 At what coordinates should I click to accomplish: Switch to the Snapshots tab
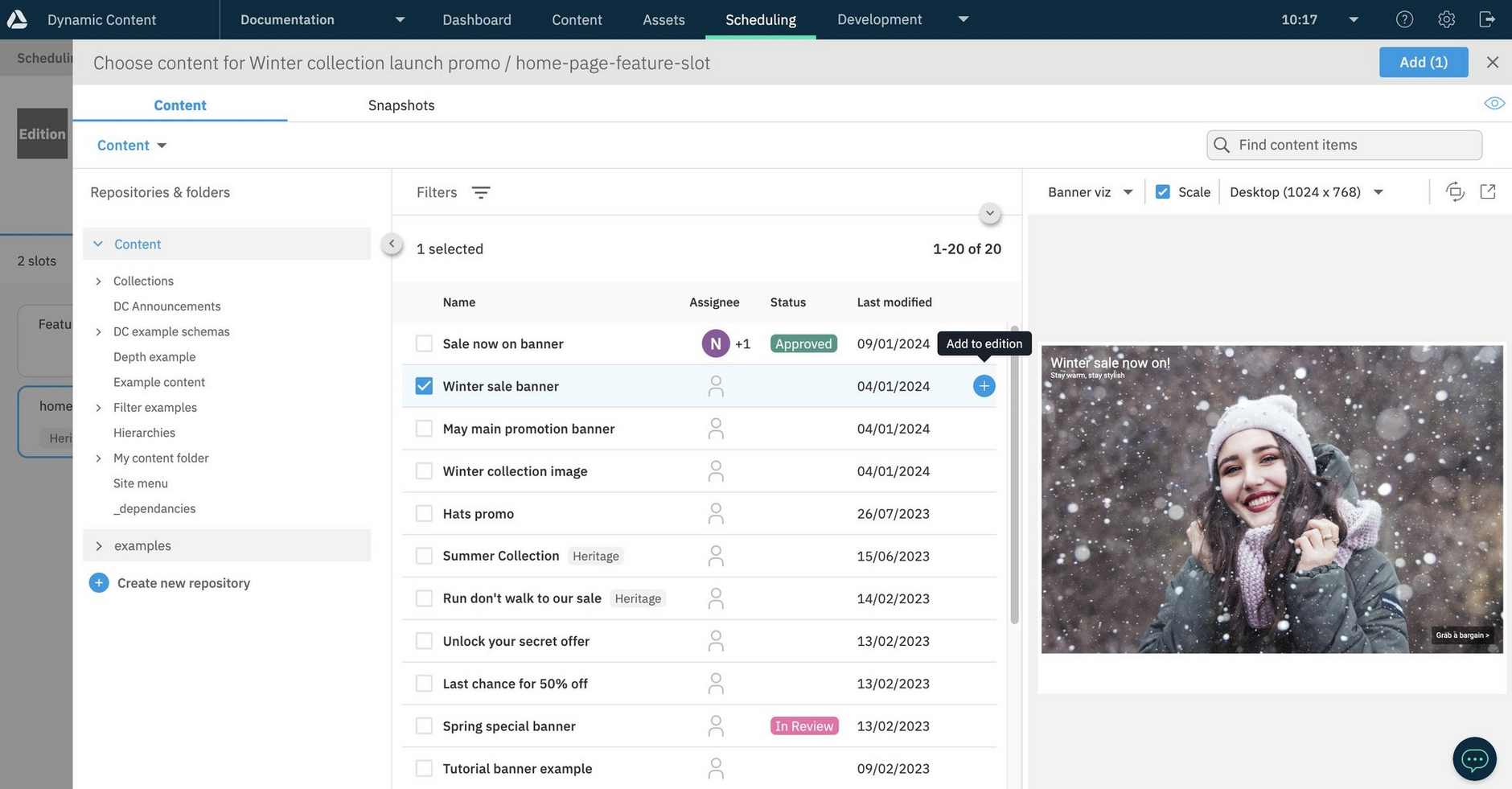401,105
